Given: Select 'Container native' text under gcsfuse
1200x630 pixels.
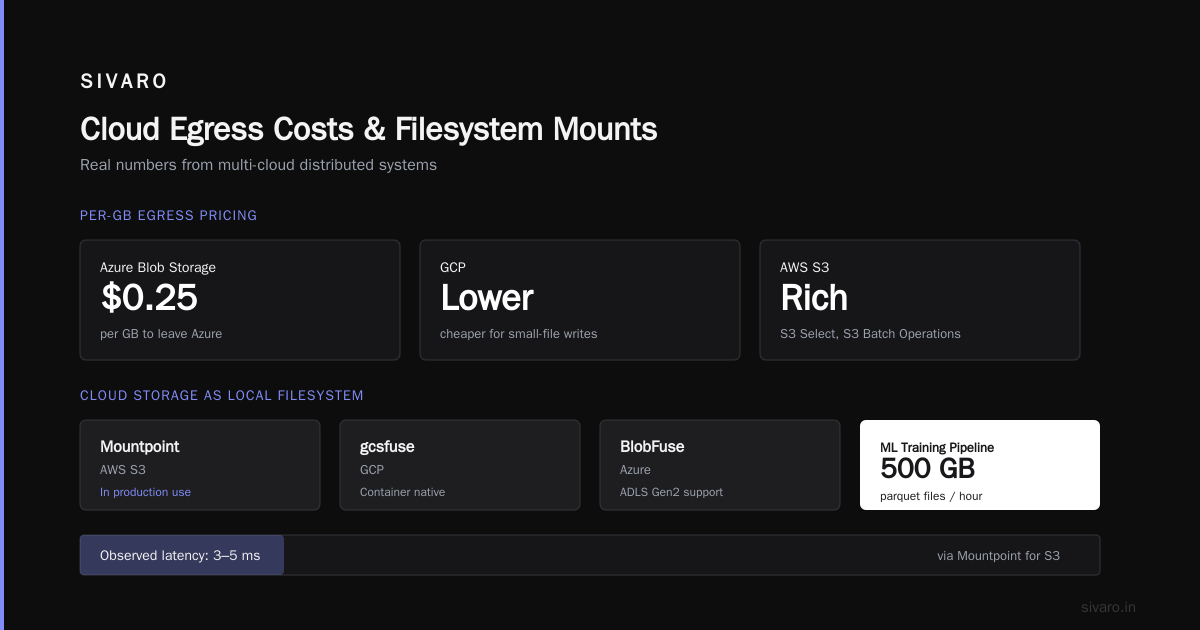Looking at the screenshot, I should pos(402,492).
